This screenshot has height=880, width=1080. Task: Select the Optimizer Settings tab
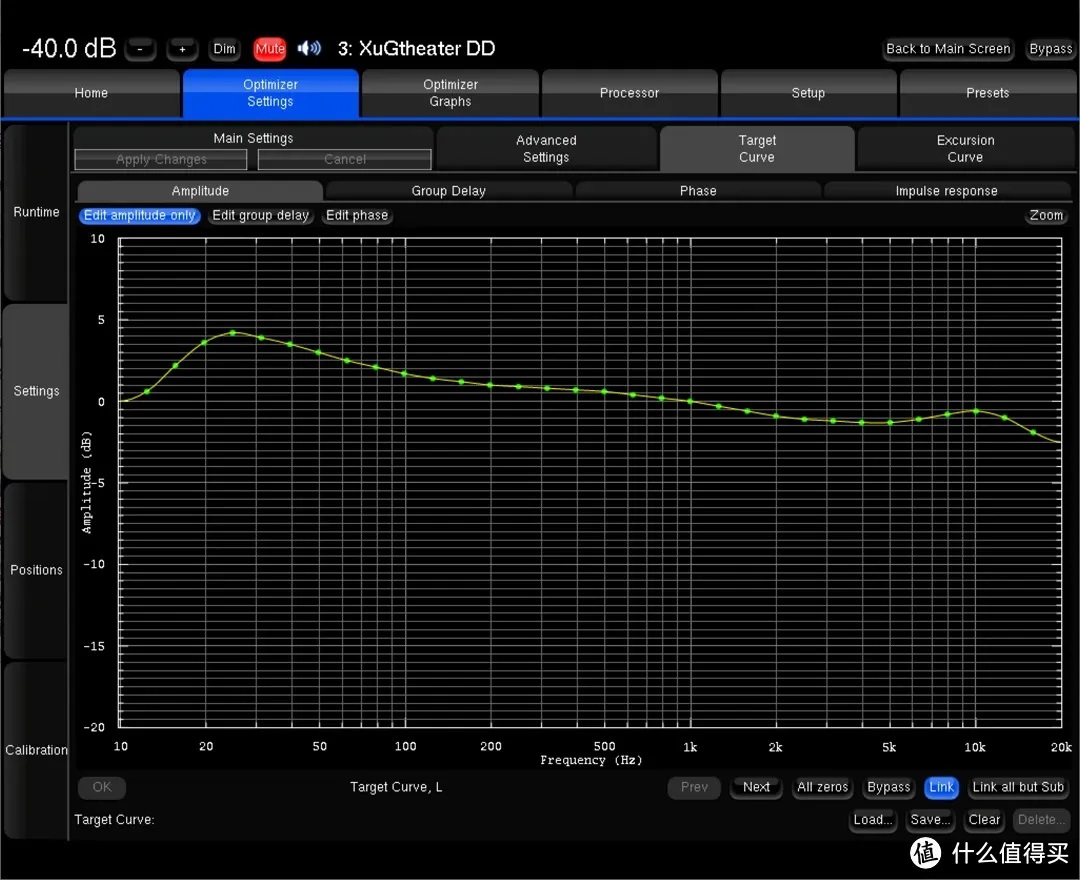[270, 93]
